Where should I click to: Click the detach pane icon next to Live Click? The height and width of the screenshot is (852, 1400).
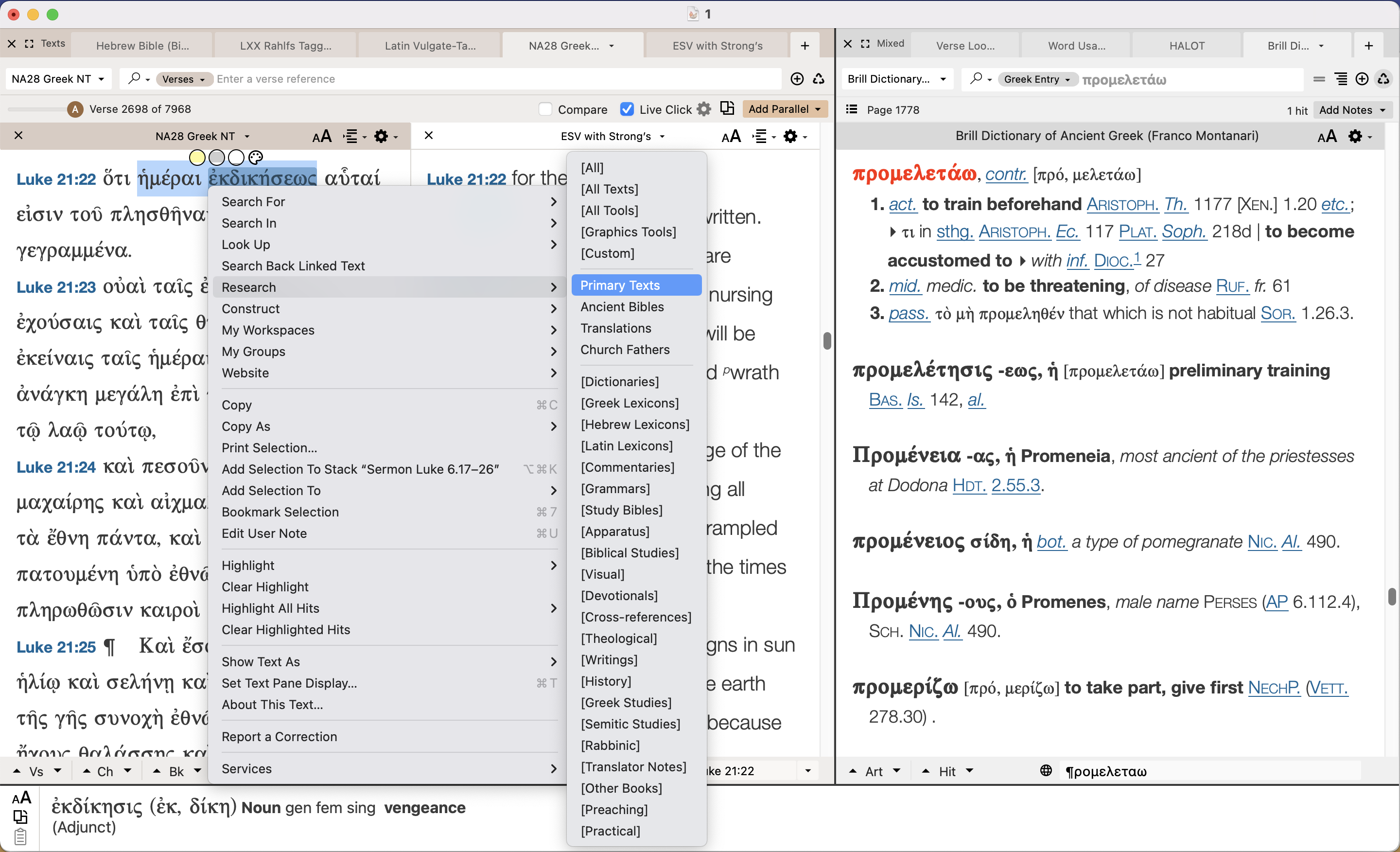(727, 108)
